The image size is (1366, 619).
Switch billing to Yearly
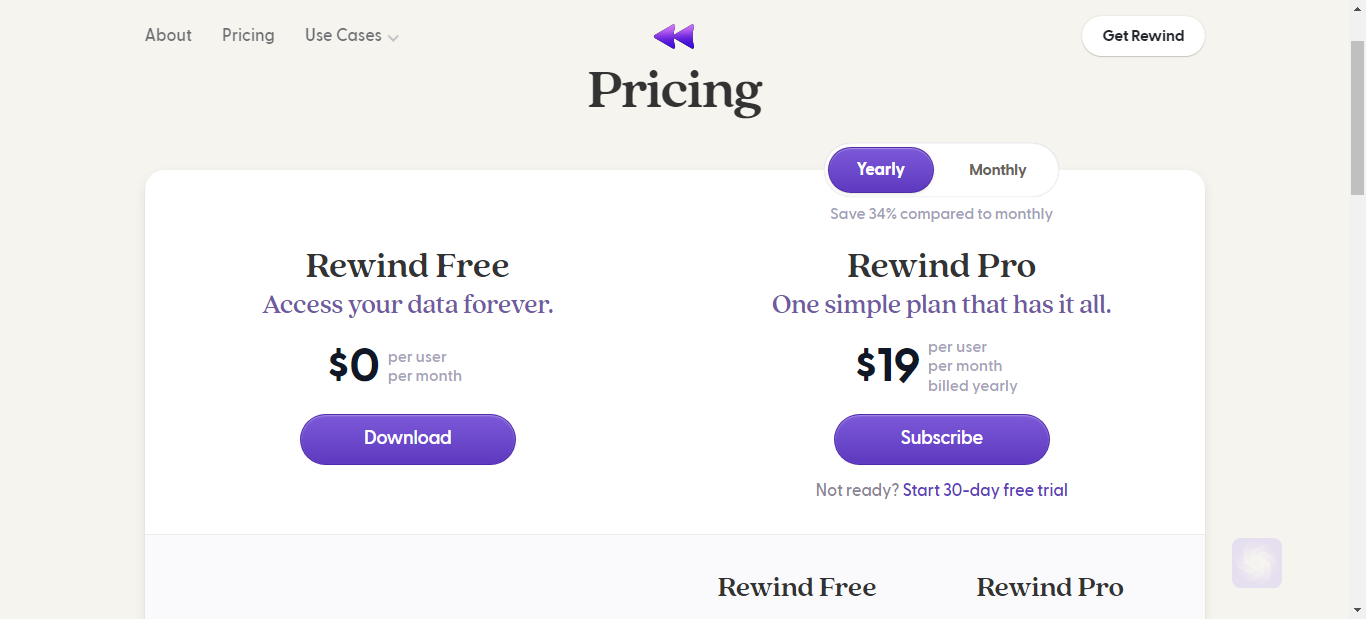pos(880,170)
